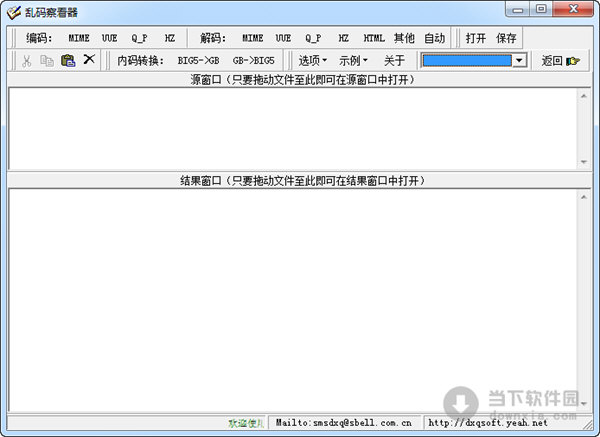Click the Paste clipboard icon
This screenshot has height=437, width=600.
pos(68,60)
